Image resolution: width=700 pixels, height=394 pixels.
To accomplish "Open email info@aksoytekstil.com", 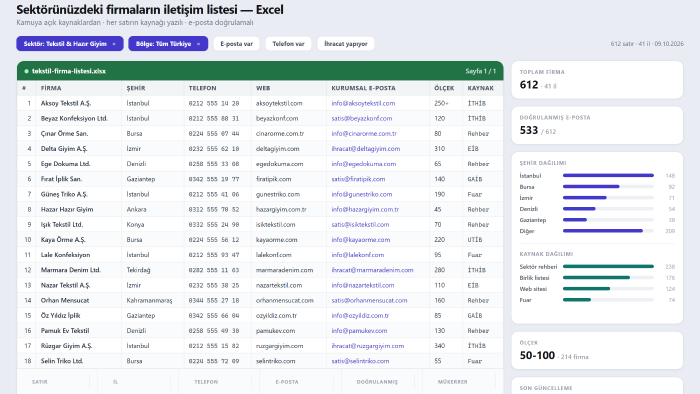I will [363, 103].
